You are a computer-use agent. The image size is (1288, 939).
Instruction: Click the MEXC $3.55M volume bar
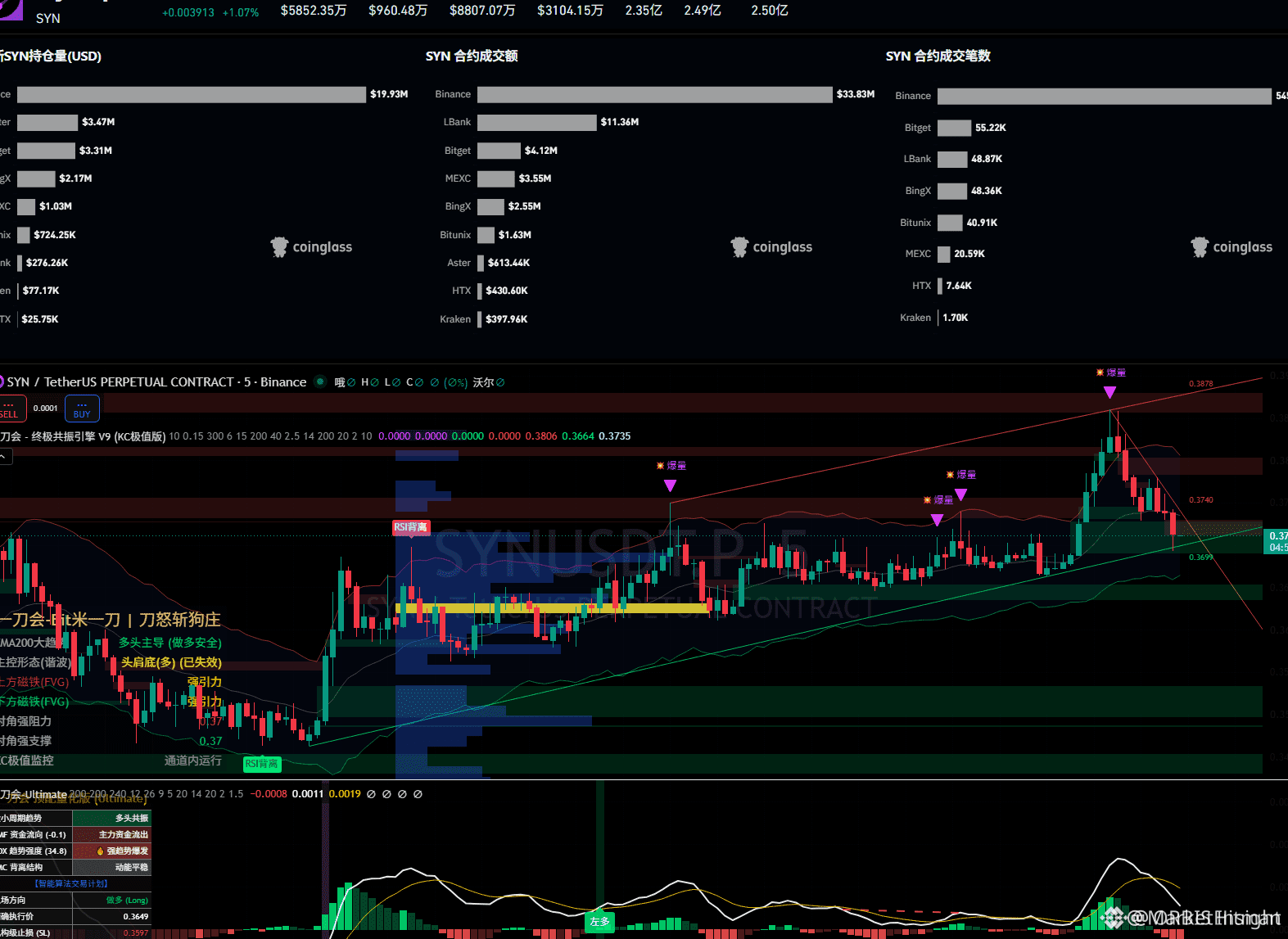pyautogui.click(x=496, y=178)
